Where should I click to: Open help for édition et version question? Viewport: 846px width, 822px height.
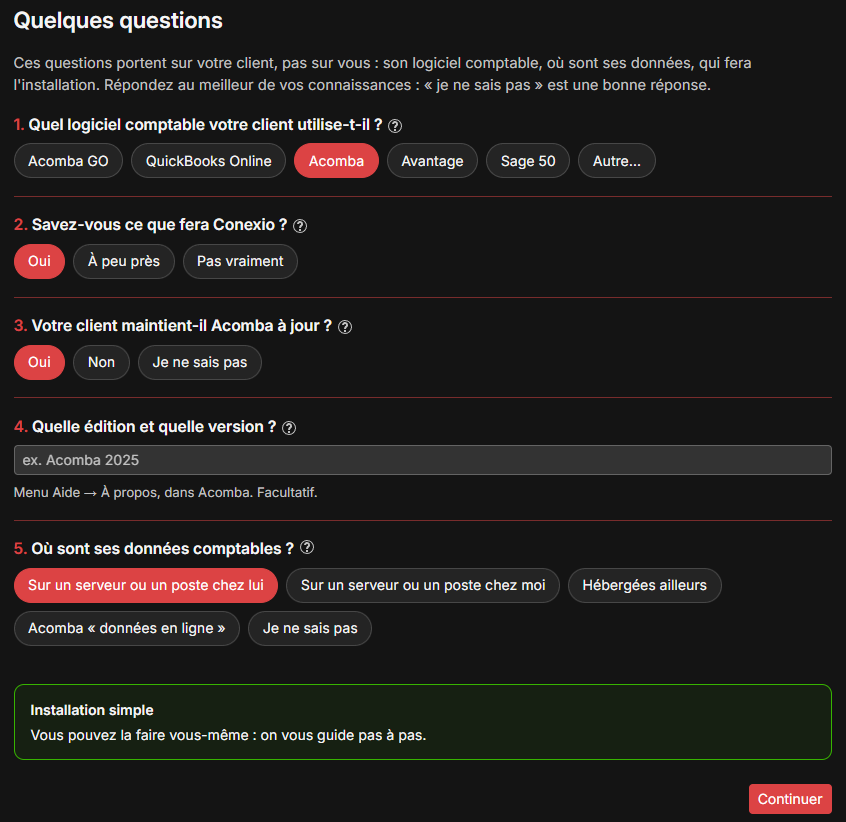click(x=289, y=428)
